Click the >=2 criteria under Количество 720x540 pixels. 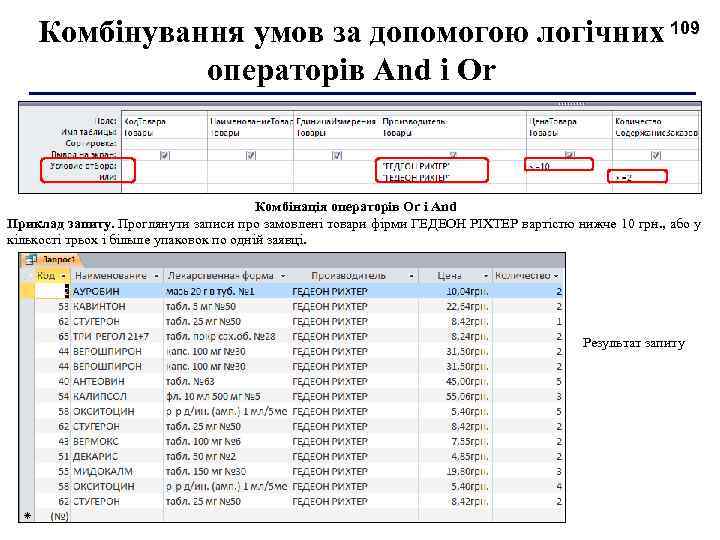coord(655,178)
